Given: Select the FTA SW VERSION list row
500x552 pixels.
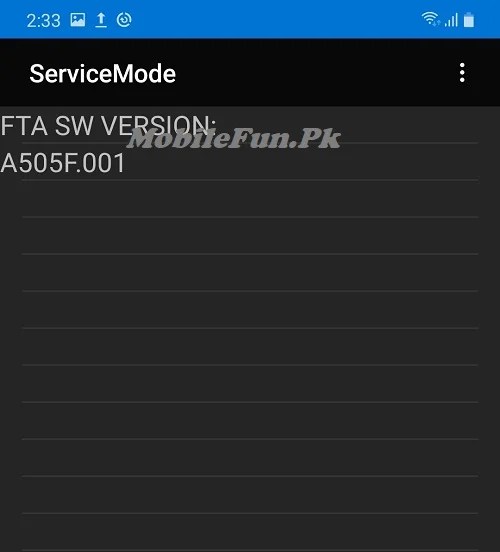Looking at the screenshot, I should (x=250, y=125).
